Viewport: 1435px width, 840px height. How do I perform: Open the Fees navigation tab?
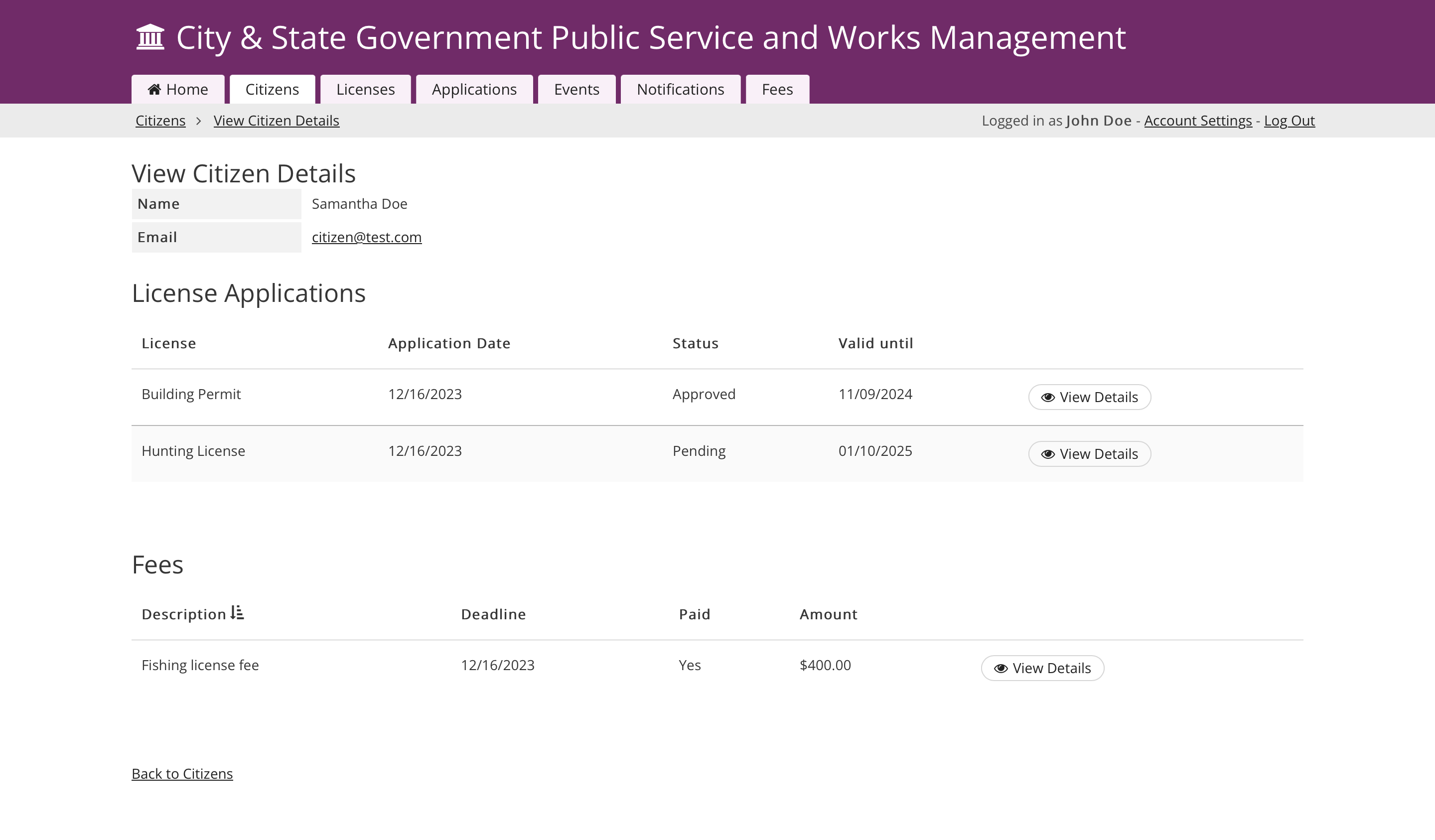[x=777, y=89]
